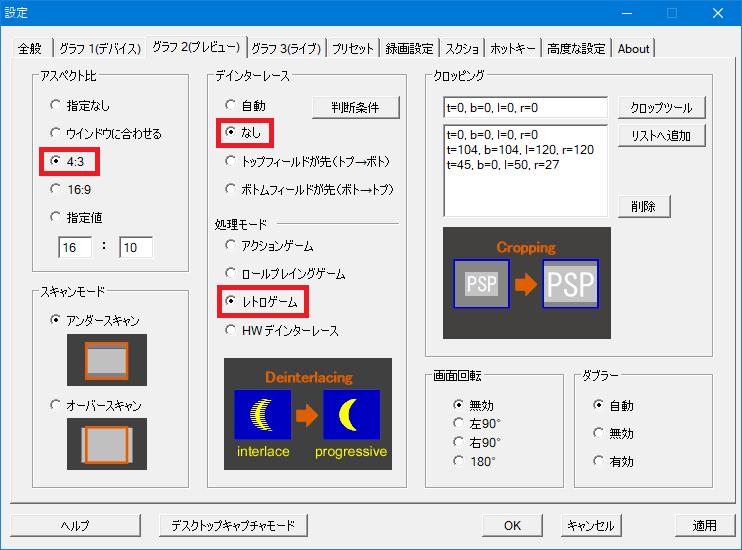The width and height of the screenshot is (742, 550).
Task: Close the 設定 window
Action: pos(717,13)
